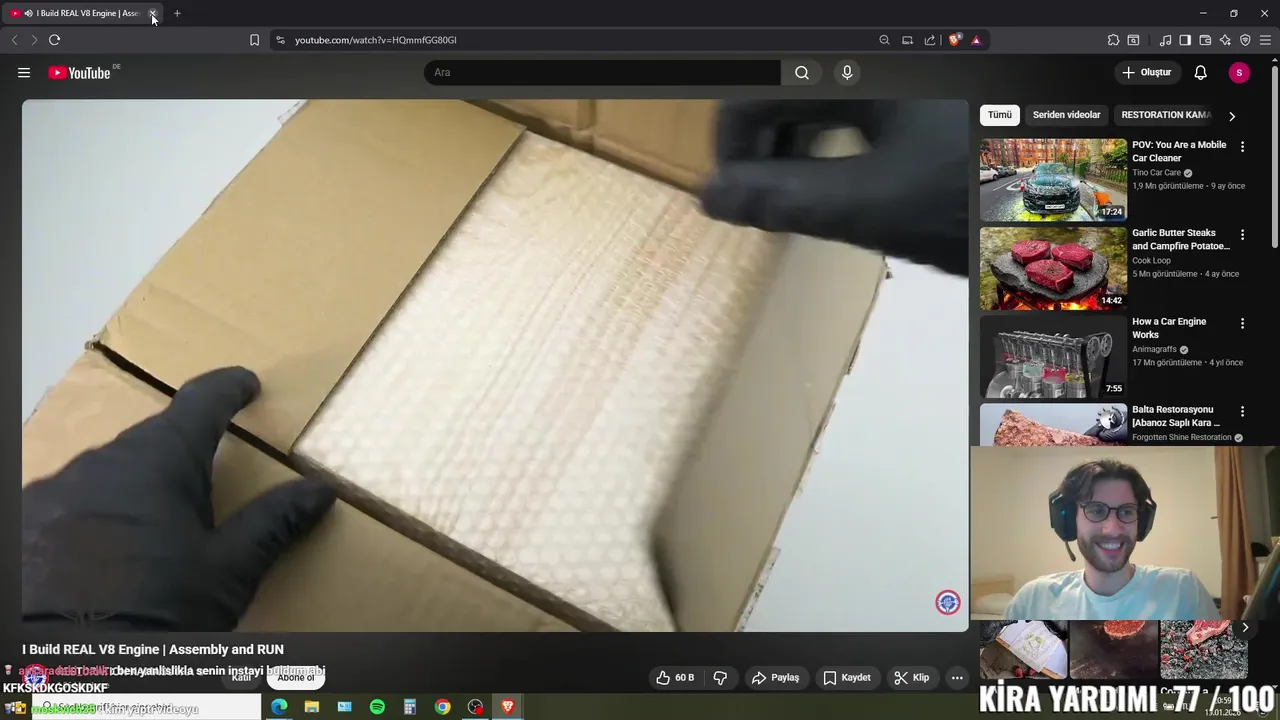Toggle the browser sidebar panel icon
Image resolution: width=1280 pixels, height=720 pixels.
(1185, 40)
